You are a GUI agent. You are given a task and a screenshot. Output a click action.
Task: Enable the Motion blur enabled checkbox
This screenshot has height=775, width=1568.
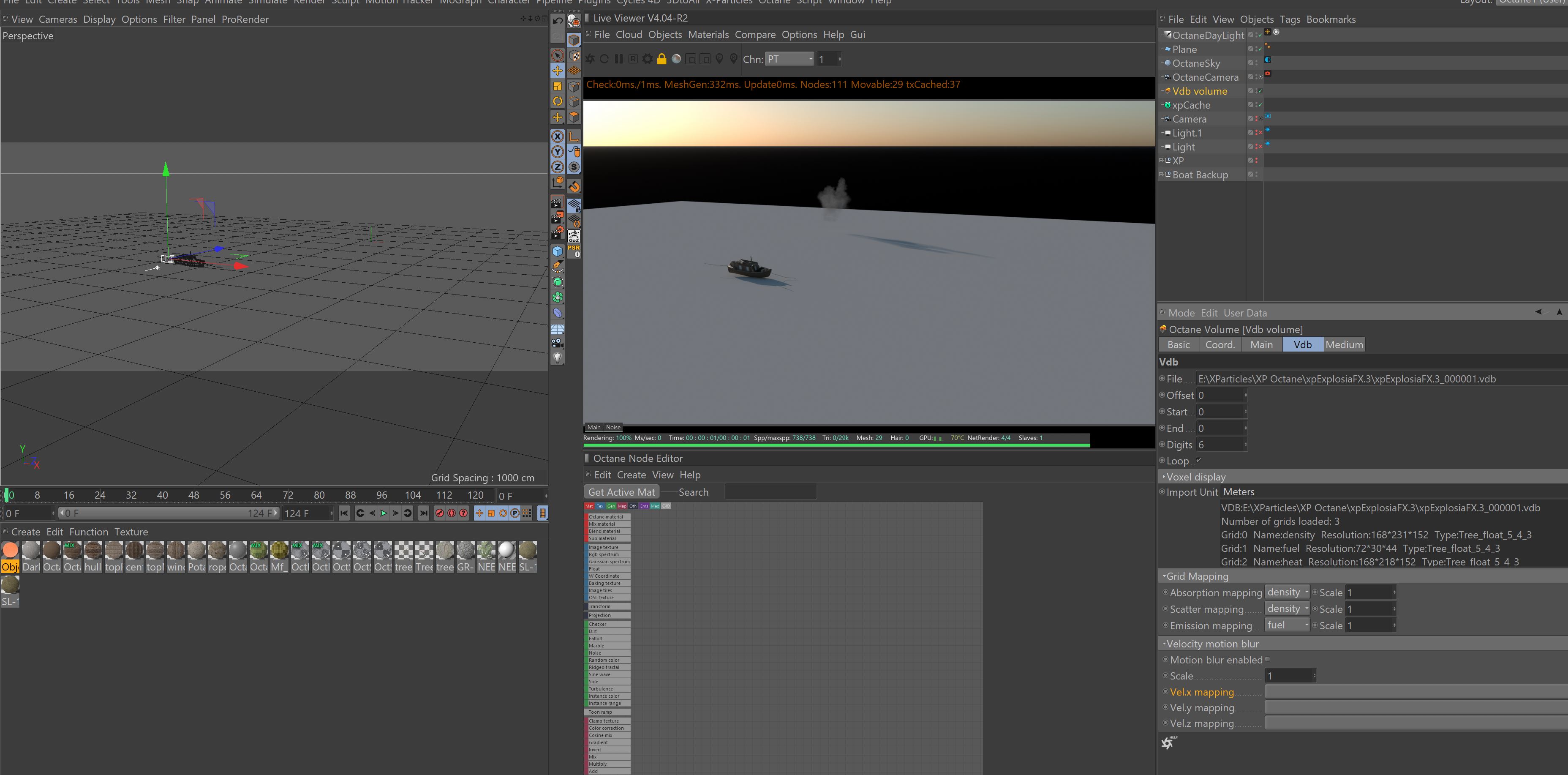pos(1267,659)
